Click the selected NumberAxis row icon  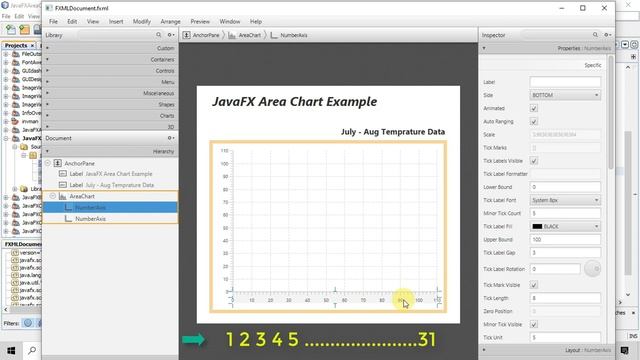point(68,207)
